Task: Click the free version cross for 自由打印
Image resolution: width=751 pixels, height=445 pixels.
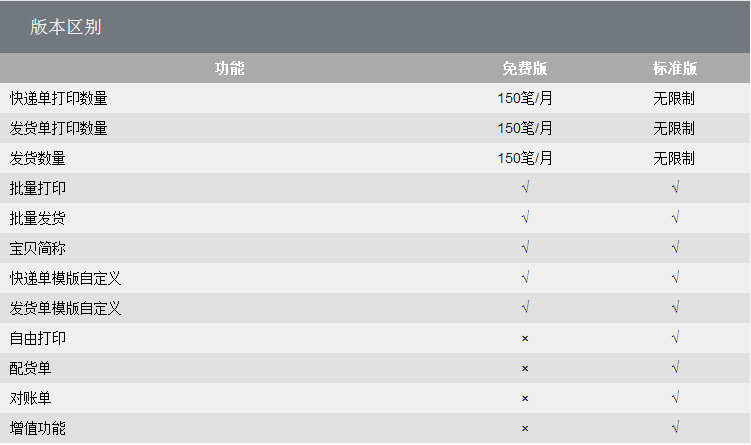Action: pos(525,338)
